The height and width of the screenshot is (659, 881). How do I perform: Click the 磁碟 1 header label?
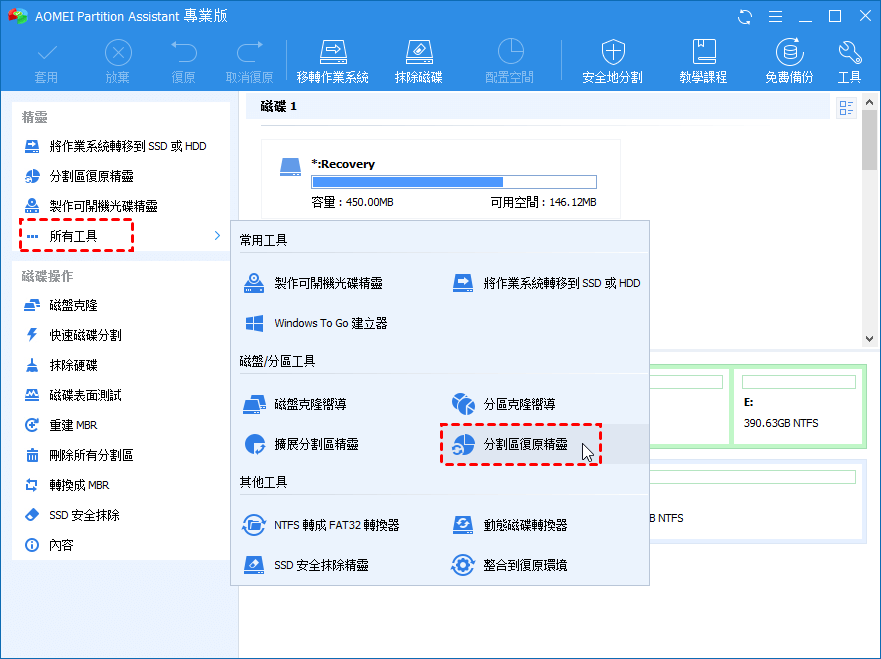tap(279, 106)
